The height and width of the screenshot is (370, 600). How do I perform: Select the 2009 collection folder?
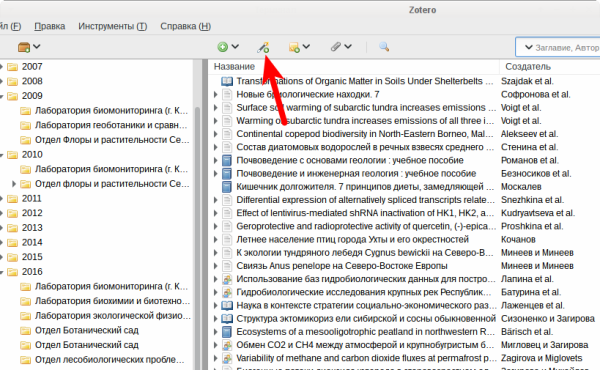click(32, 96)
